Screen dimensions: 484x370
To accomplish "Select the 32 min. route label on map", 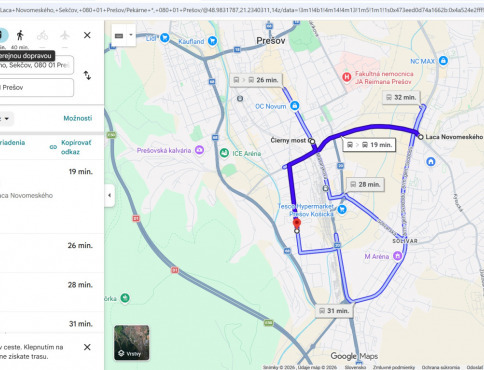I will coord(401,97).
